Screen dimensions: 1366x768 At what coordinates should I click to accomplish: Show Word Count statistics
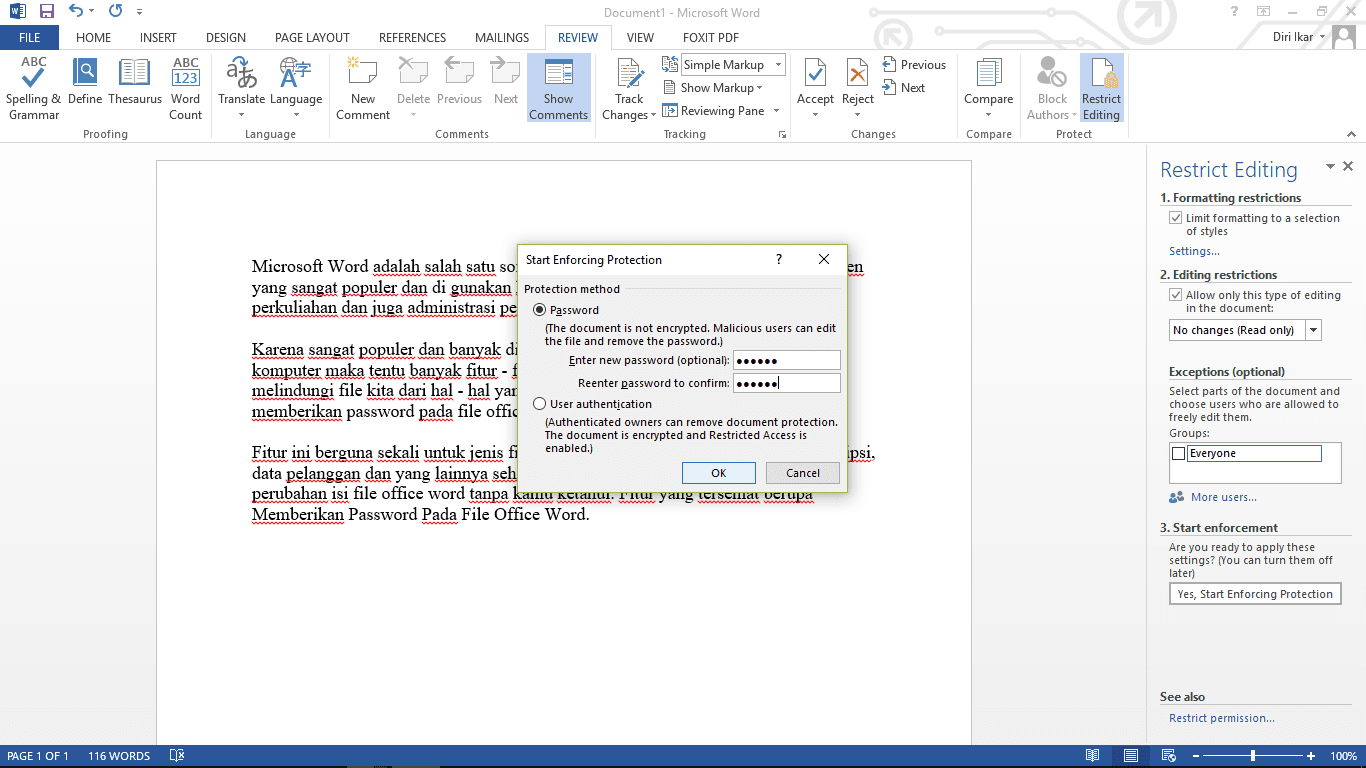click(x=186, y=88)
